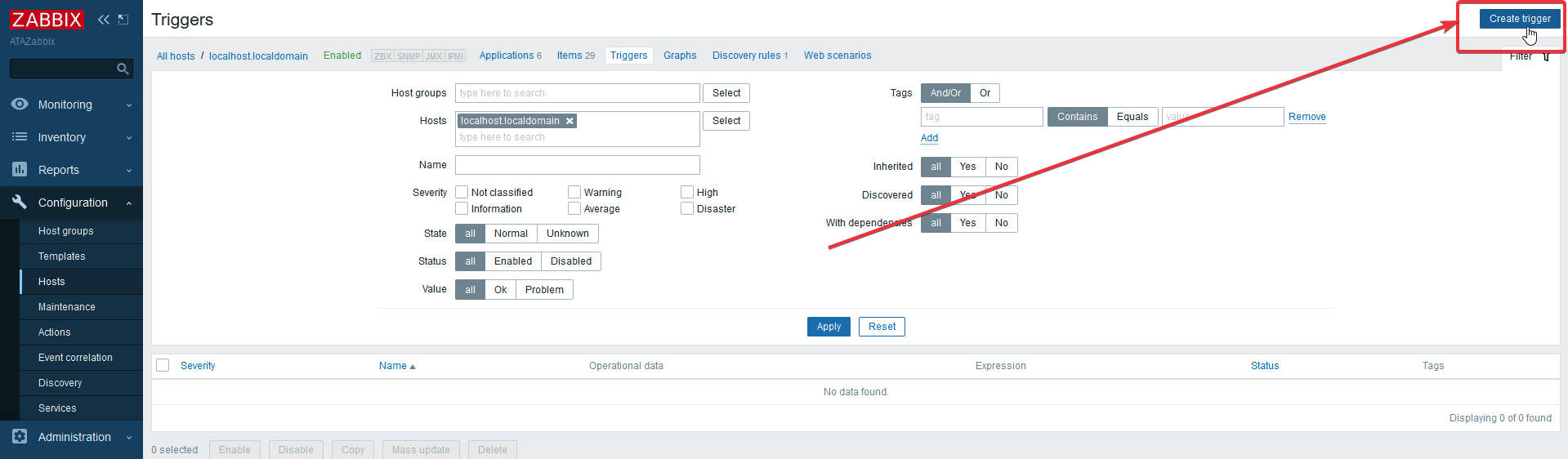The height and width of the screenshot is (459, 1568).
Task: Set Status filter to Disabled
Action: pos(570,261)
